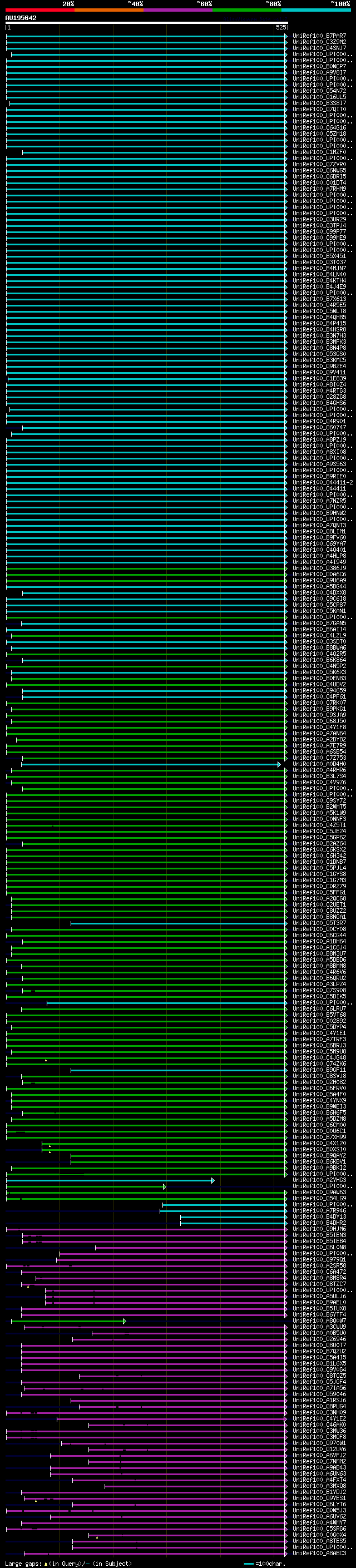Open hit UniRef100_A9V8I7
This screenshot has width=356, height=1568.
tap(319, 72)
